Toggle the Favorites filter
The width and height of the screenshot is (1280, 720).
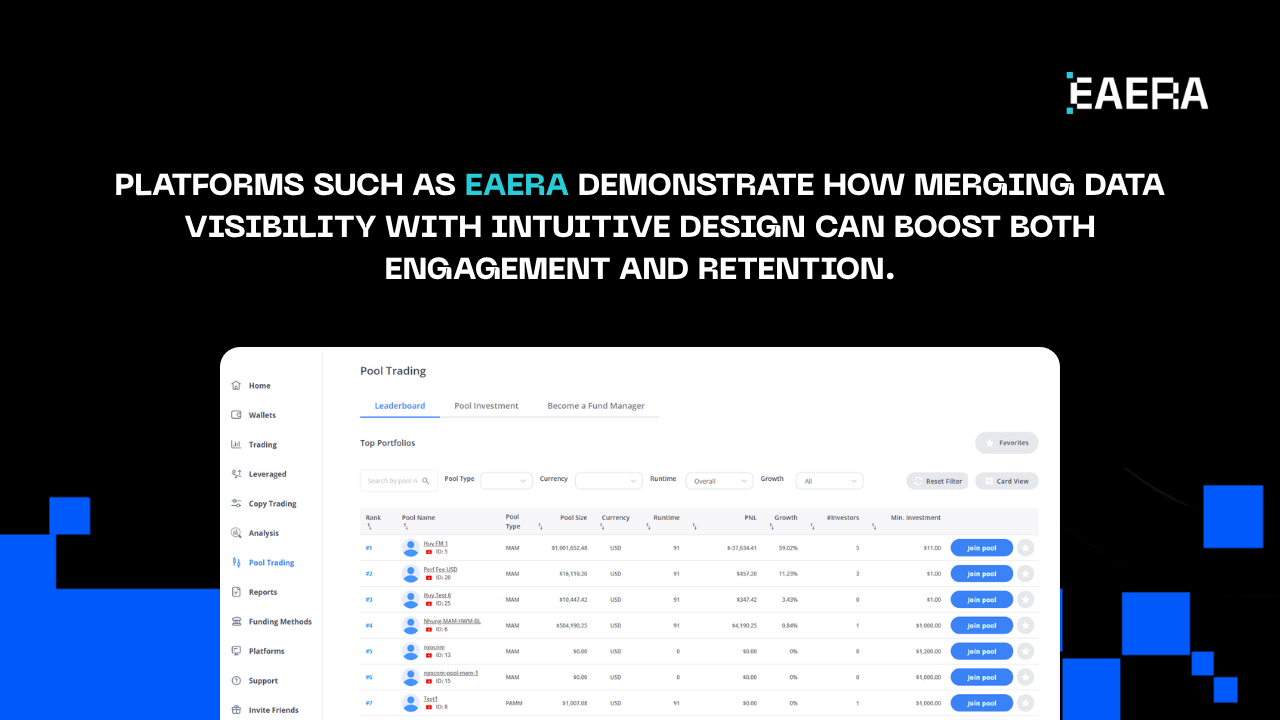coord(1006,442)
